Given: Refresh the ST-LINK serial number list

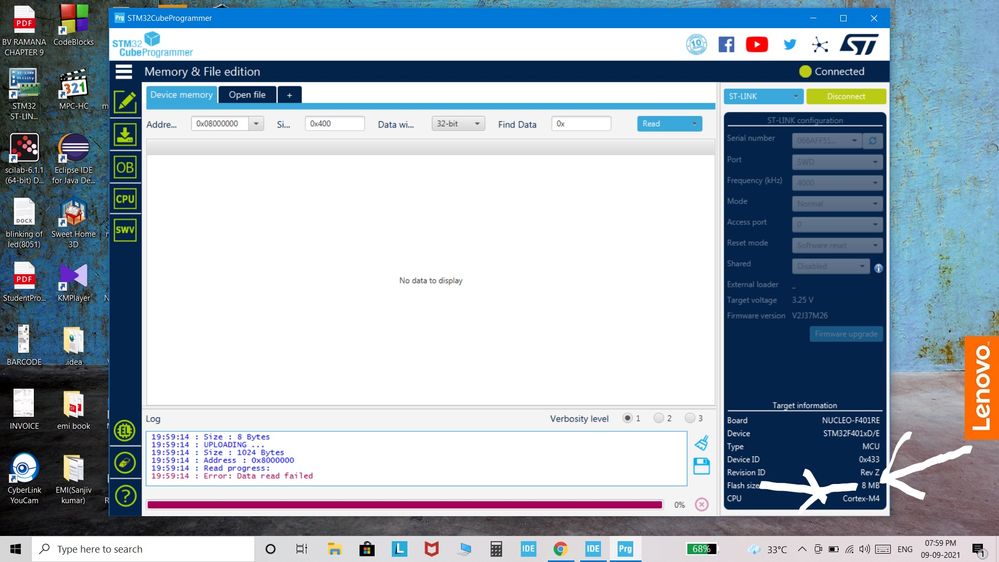Looking at the screenshot, I should tap(873, 140).
